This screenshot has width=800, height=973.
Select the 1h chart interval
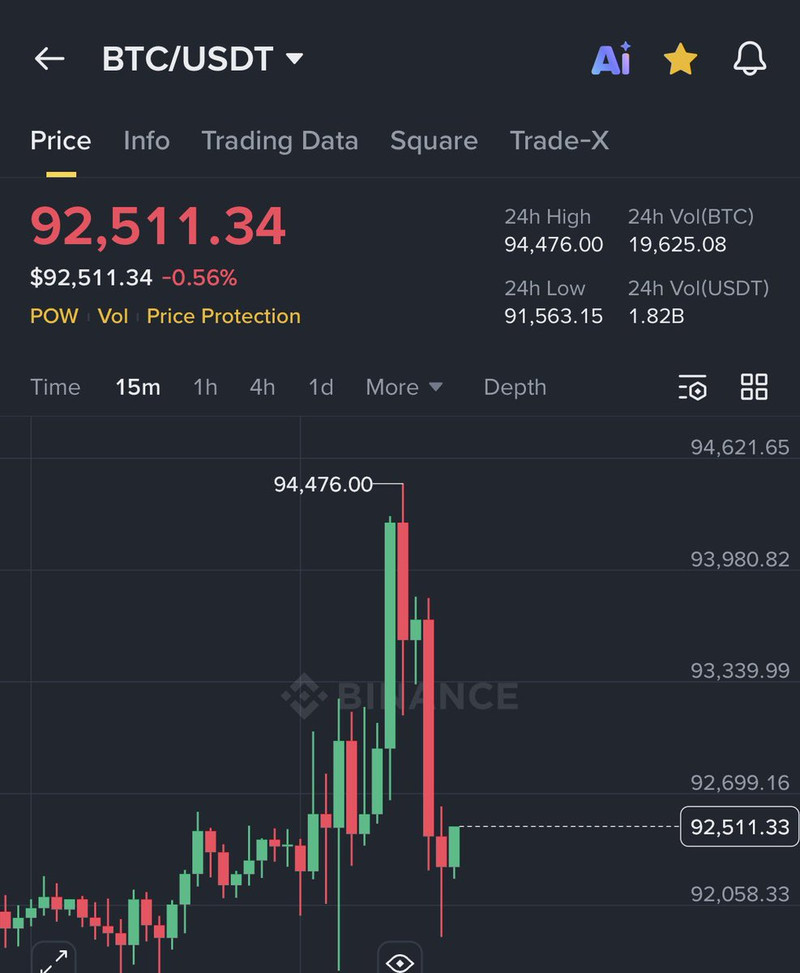(205, 387)
